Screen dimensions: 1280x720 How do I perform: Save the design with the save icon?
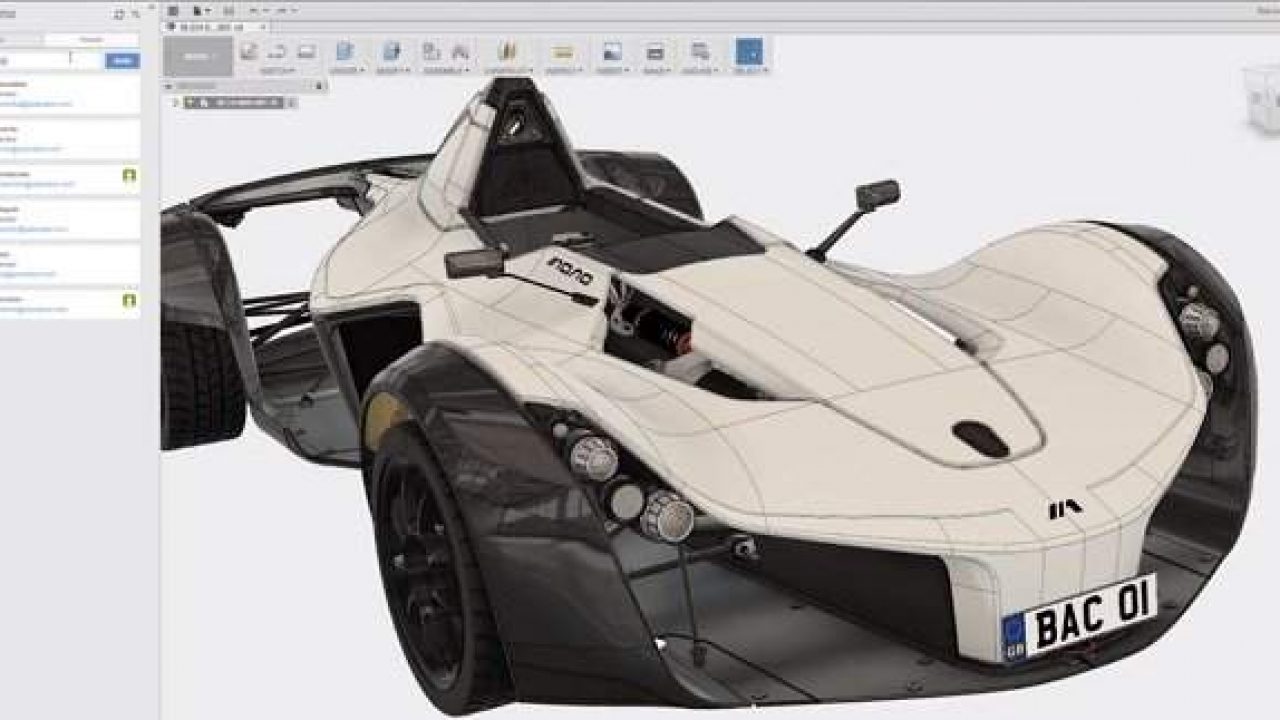pyautogui.click(x=228, y=11)
